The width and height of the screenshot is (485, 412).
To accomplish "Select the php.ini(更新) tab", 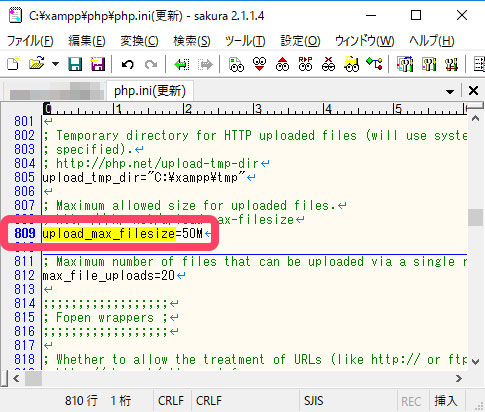I will (x=150, y=91).
